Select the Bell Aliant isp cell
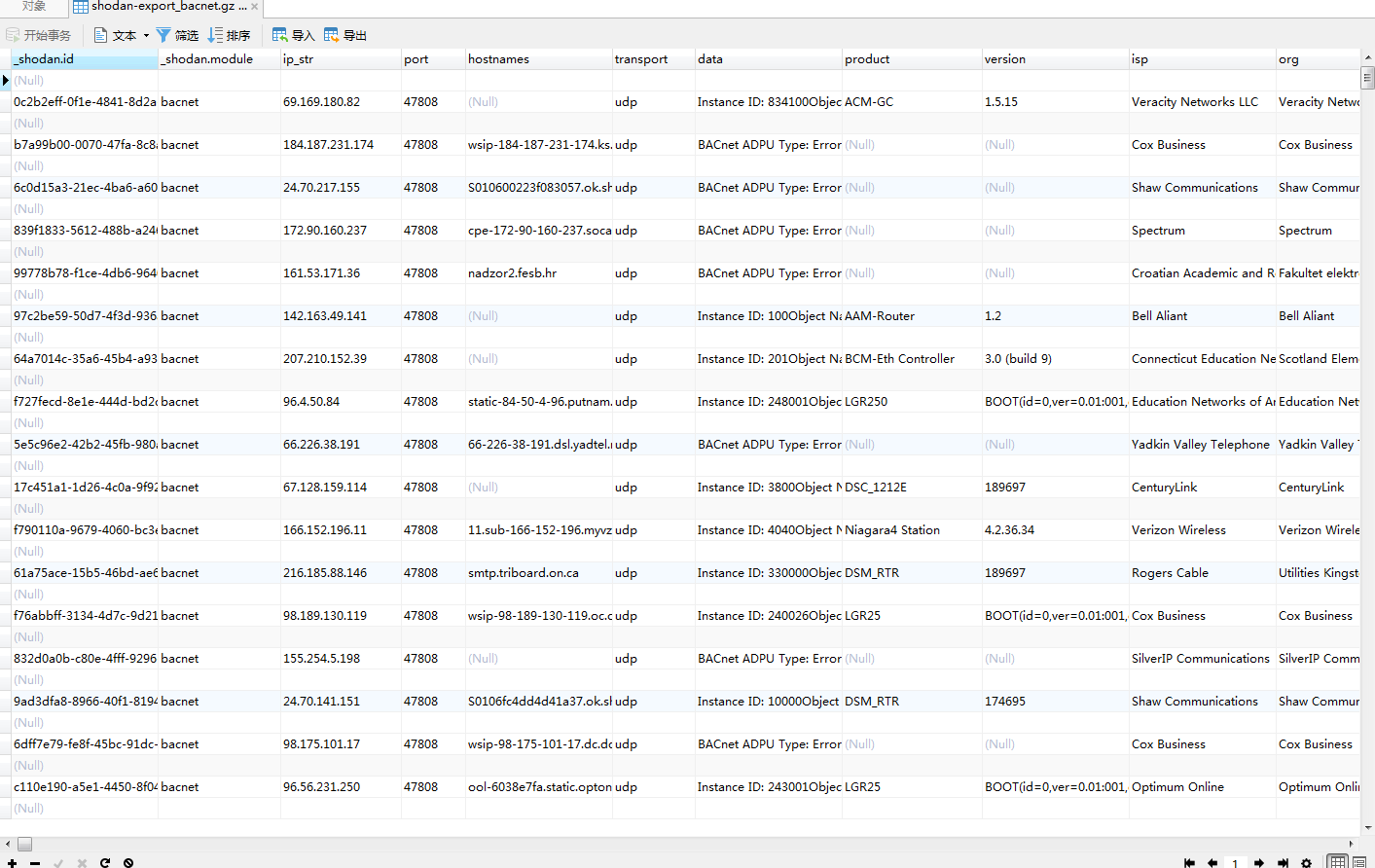 tap(1203, 316)
